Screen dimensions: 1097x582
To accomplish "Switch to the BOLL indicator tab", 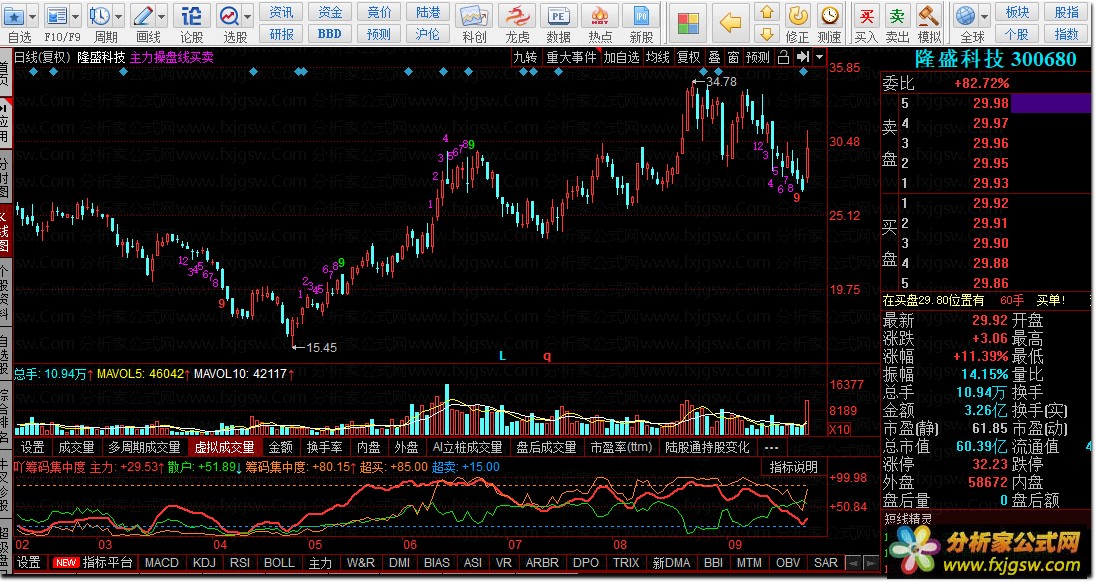I will 279,562.
